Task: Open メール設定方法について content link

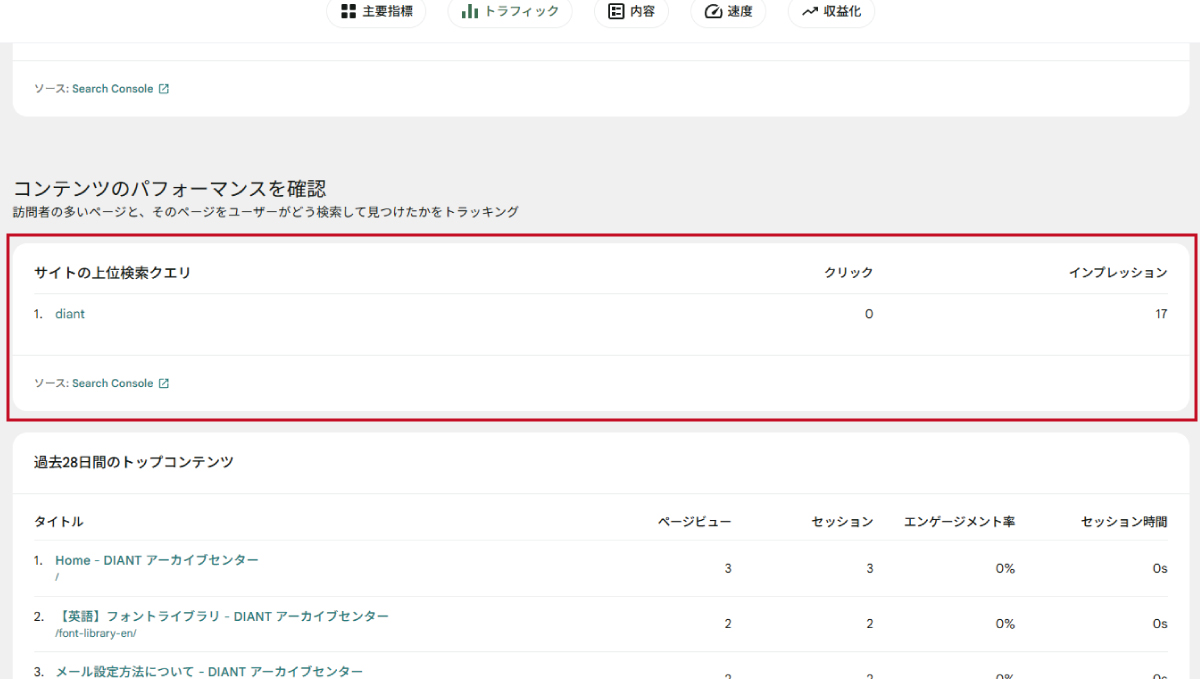Action: point(208,671)
